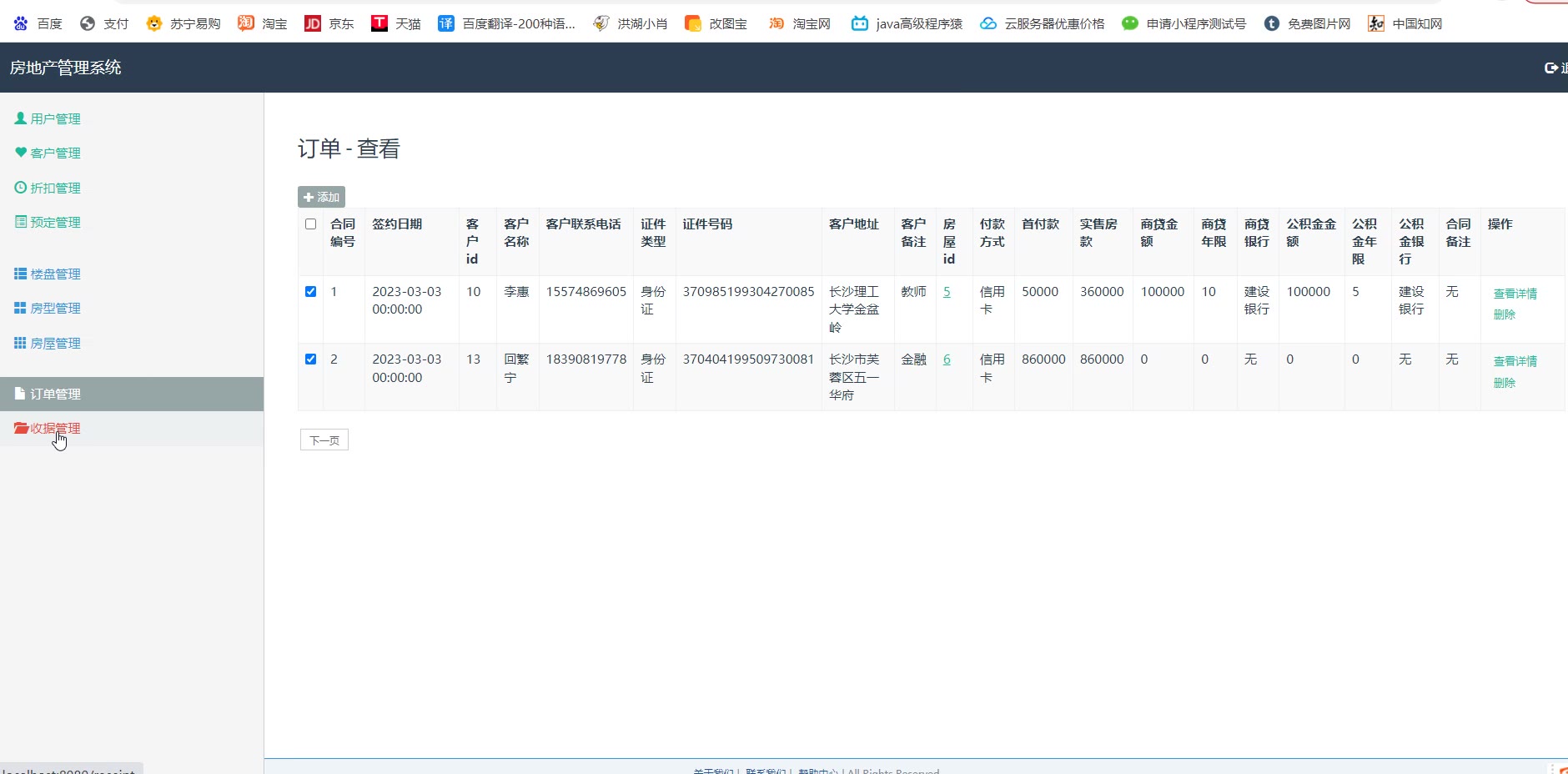Click the grid icon beside 房屋管理
1568x774 pixels.
pyautogui.click(x=21, y=343)
